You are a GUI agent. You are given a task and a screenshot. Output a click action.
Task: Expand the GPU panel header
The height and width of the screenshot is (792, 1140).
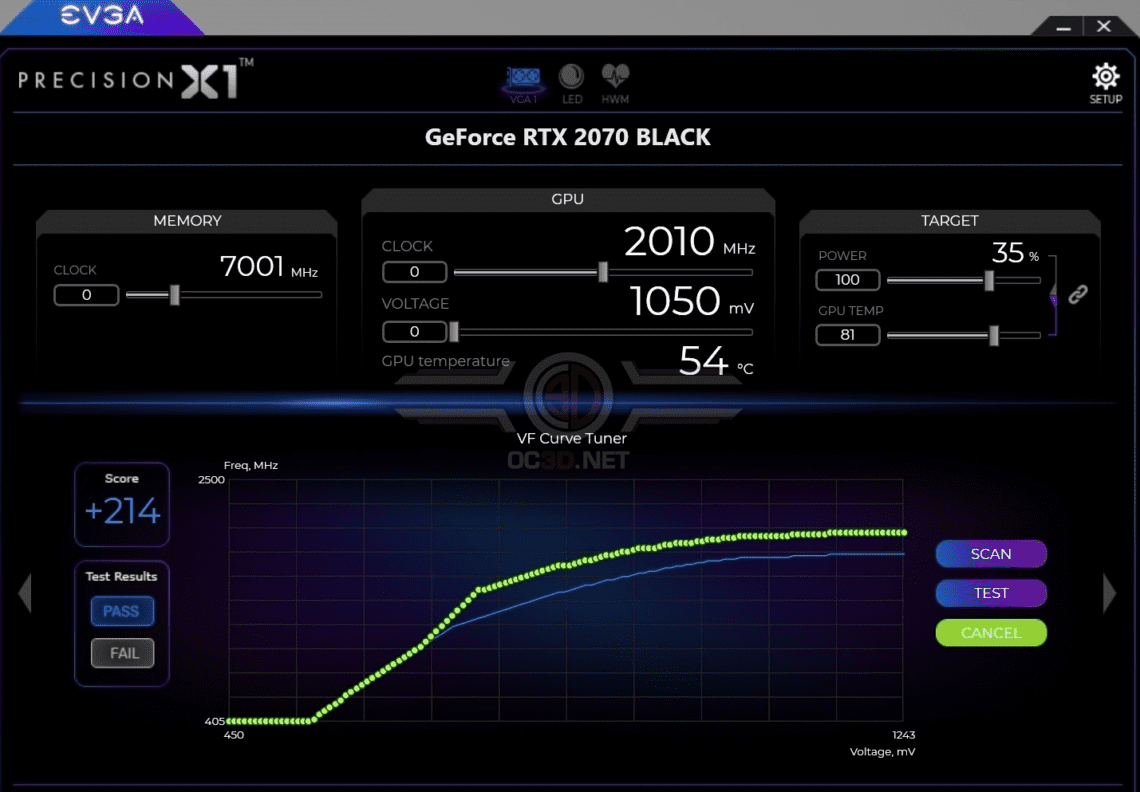(568, 199)
